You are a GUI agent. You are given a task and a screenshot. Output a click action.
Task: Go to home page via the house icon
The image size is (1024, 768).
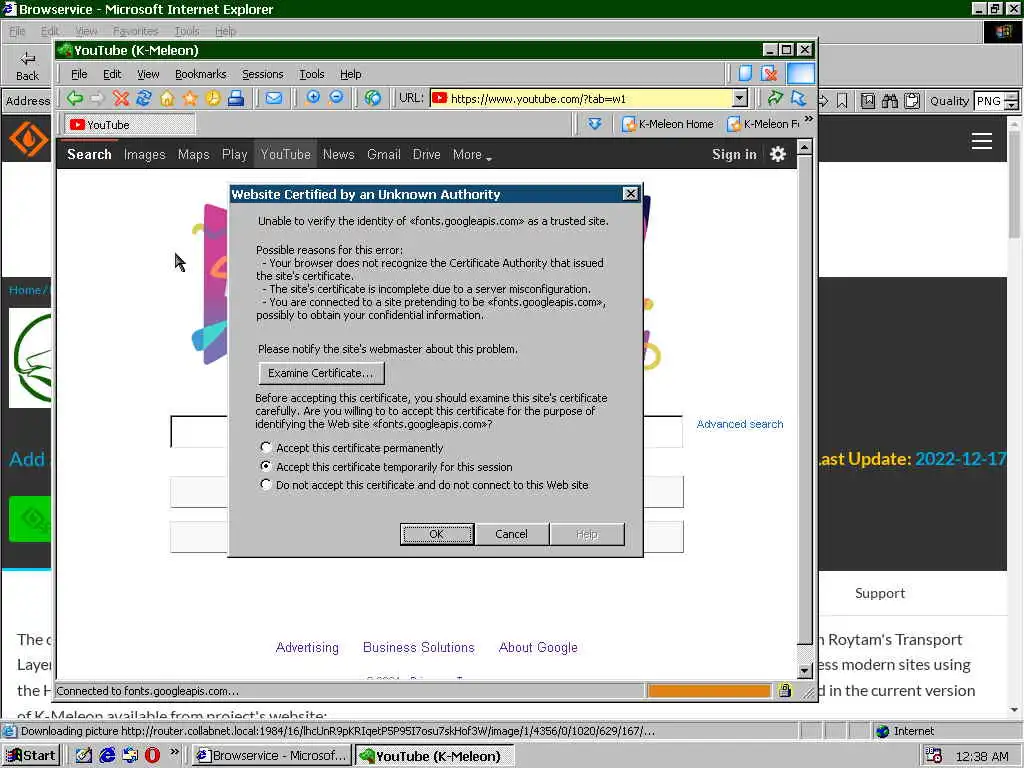[167, 99]
